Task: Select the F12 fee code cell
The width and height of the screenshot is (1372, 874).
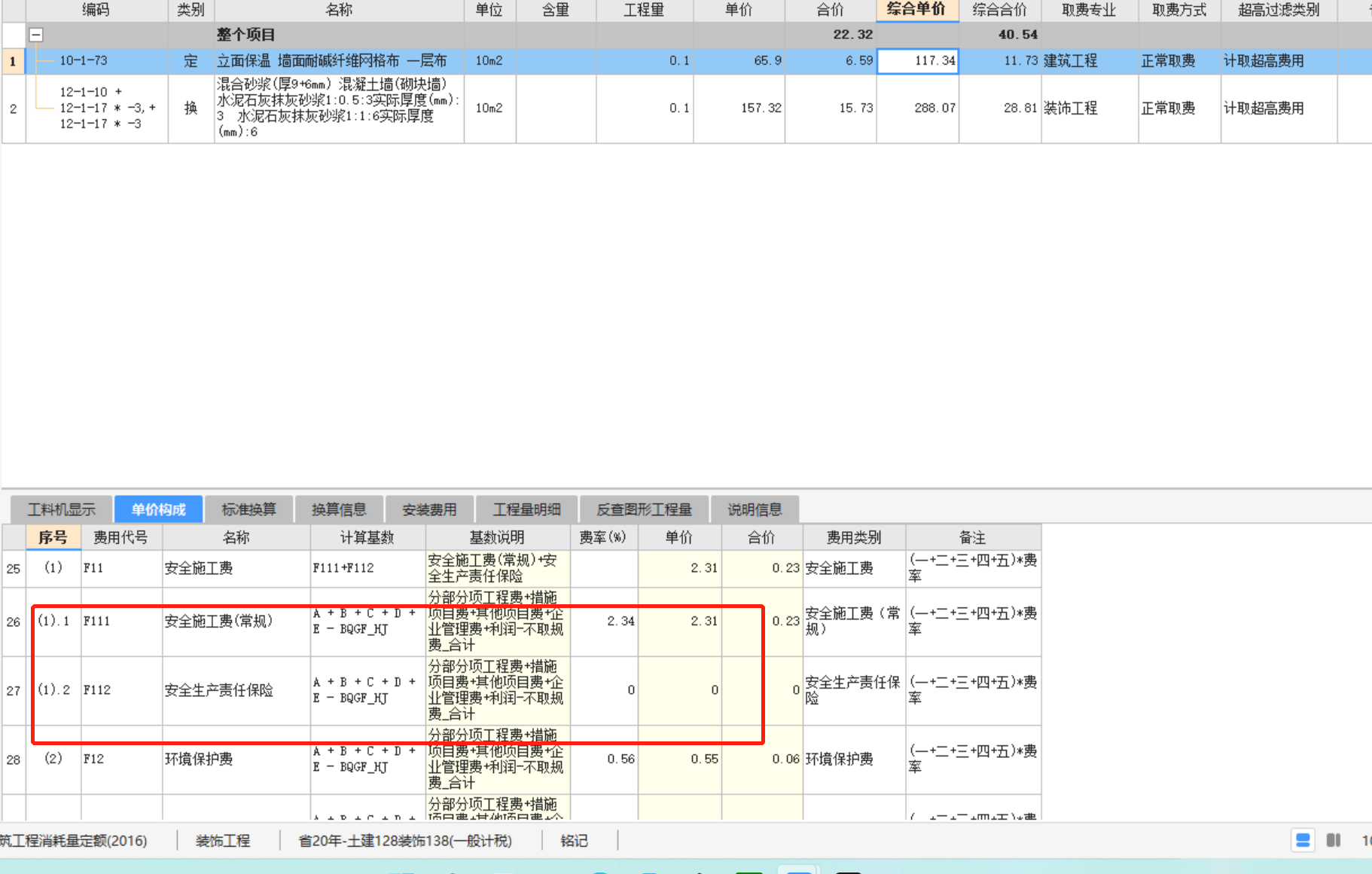Action: (120, 759)
